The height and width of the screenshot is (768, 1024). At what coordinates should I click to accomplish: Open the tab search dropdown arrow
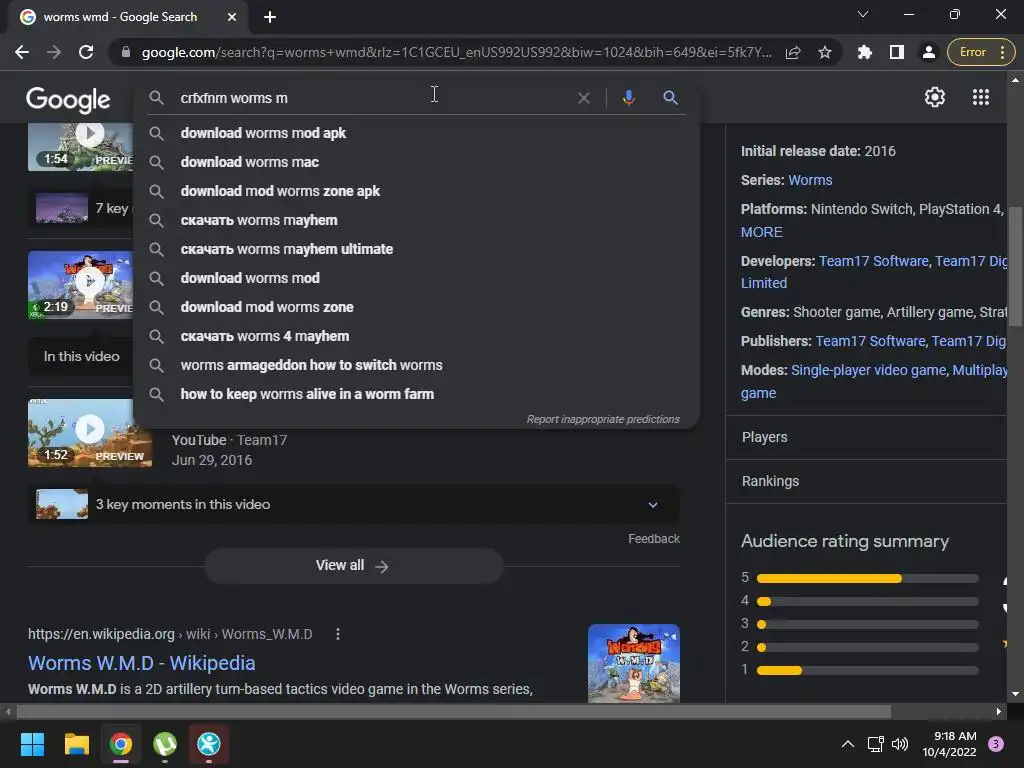coord(863,14)
